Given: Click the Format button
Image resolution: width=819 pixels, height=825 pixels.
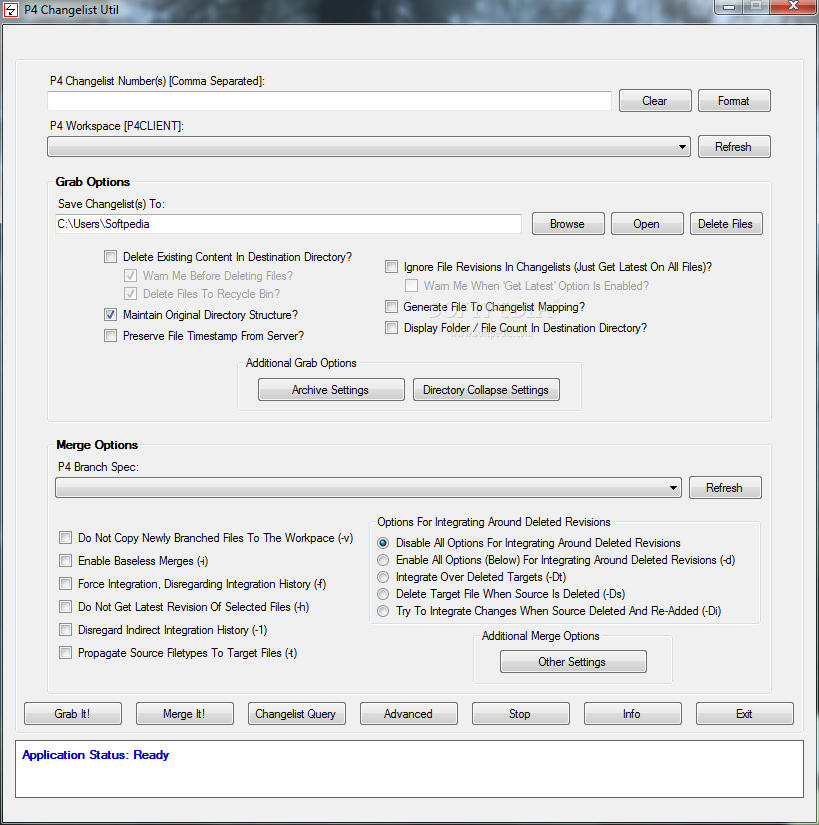Looking at the screenshot, I should (734, 100).
